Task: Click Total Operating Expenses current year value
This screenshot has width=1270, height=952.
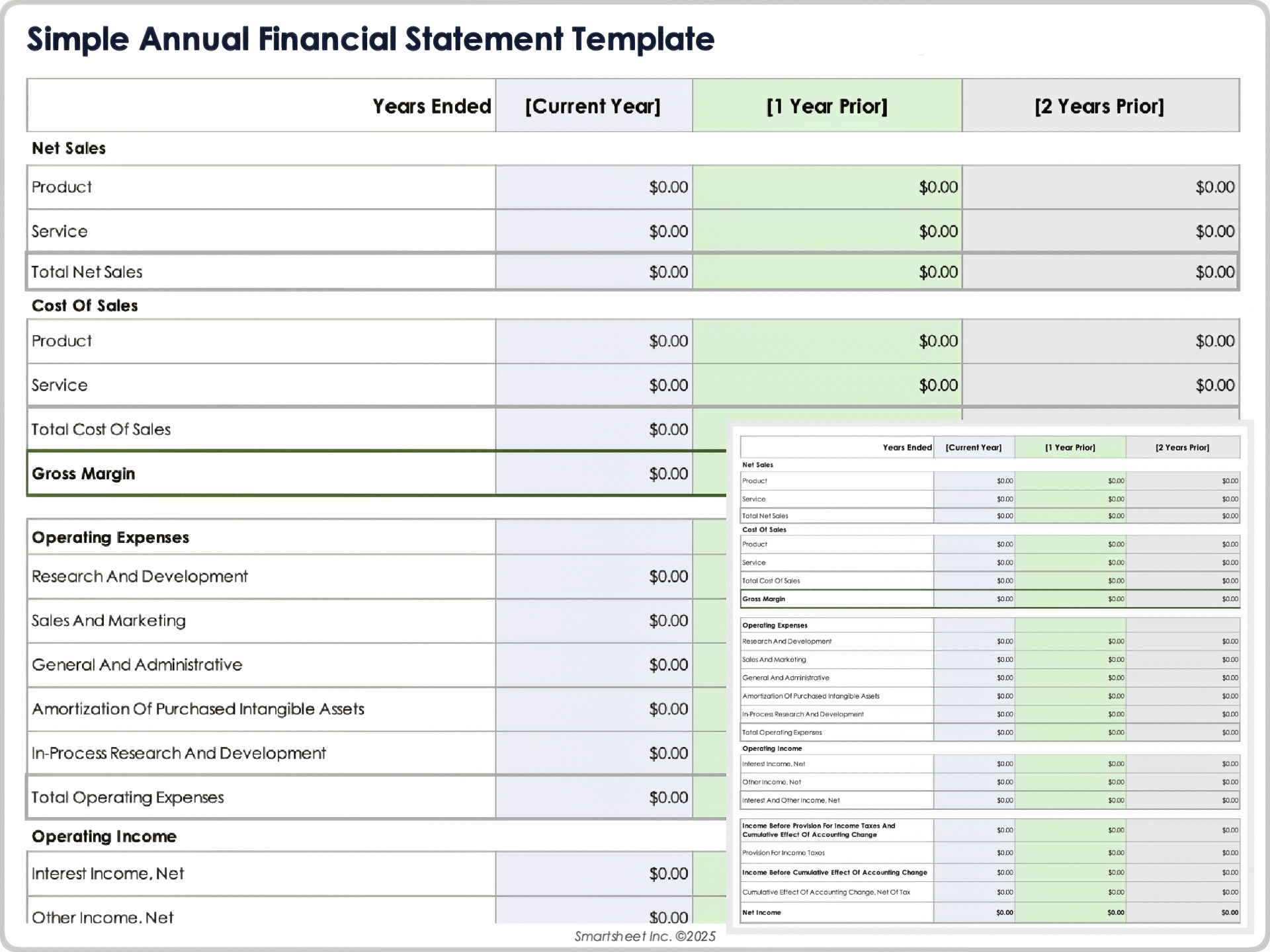Action: (594, 798)
